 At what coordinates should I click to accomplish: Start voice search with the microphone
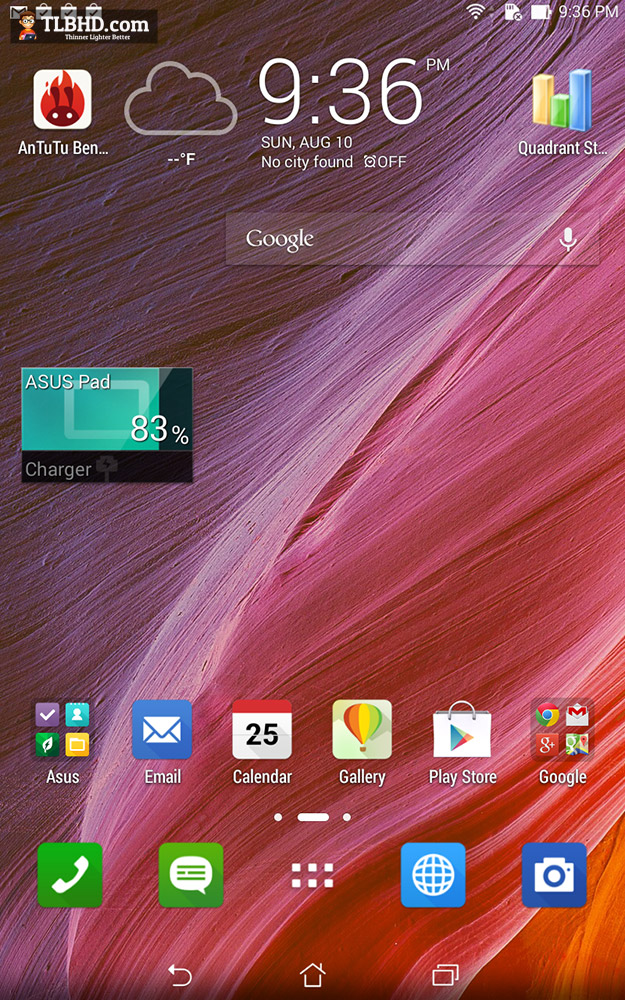(x=568, y=240)
